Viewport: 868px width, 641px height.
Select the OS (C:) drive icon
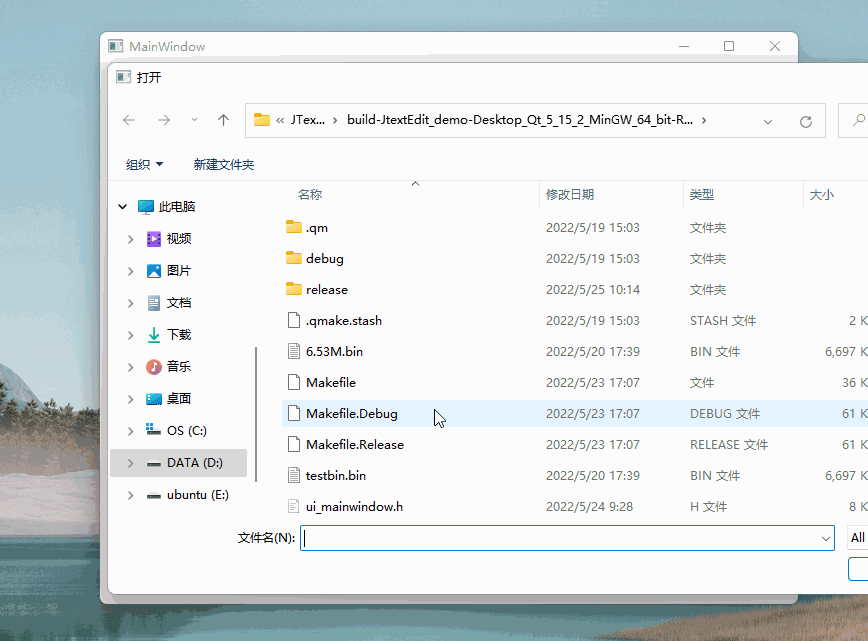pos(153,430)
